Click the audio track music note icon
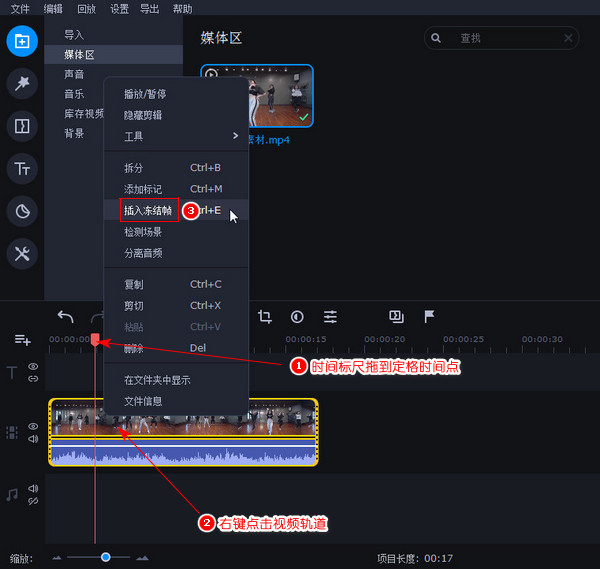This screenshot has width=600, height=569. point(12,494)
